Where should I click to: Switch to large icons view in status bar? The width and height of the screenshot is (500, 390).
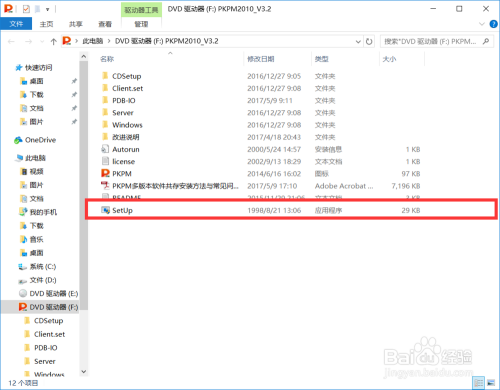pos(491,382)
